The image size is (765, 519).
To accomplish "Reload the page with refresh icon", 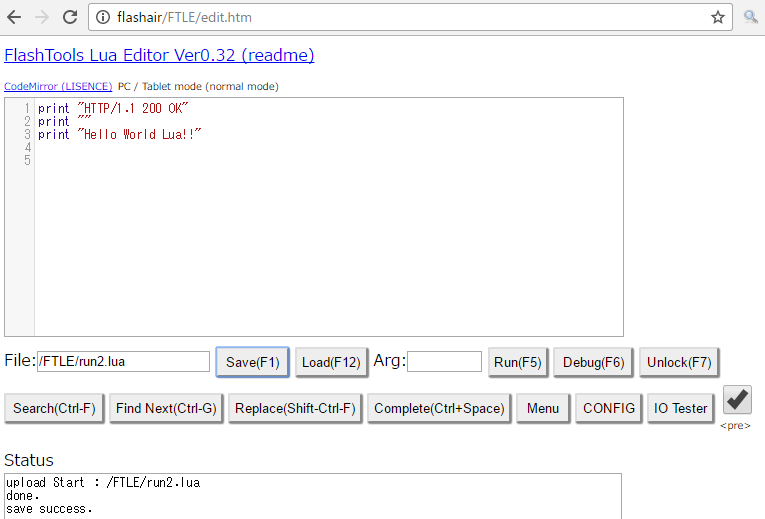I will pyautogui.click(x=70, y=17).
